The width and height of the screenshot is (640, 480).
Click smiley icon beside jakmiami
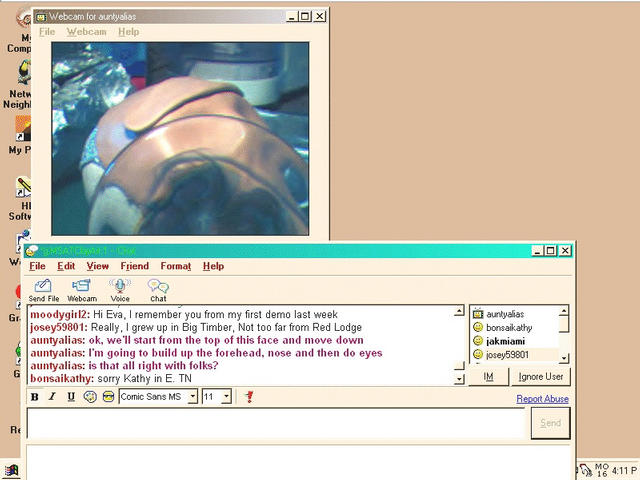[x=478, y=341]
